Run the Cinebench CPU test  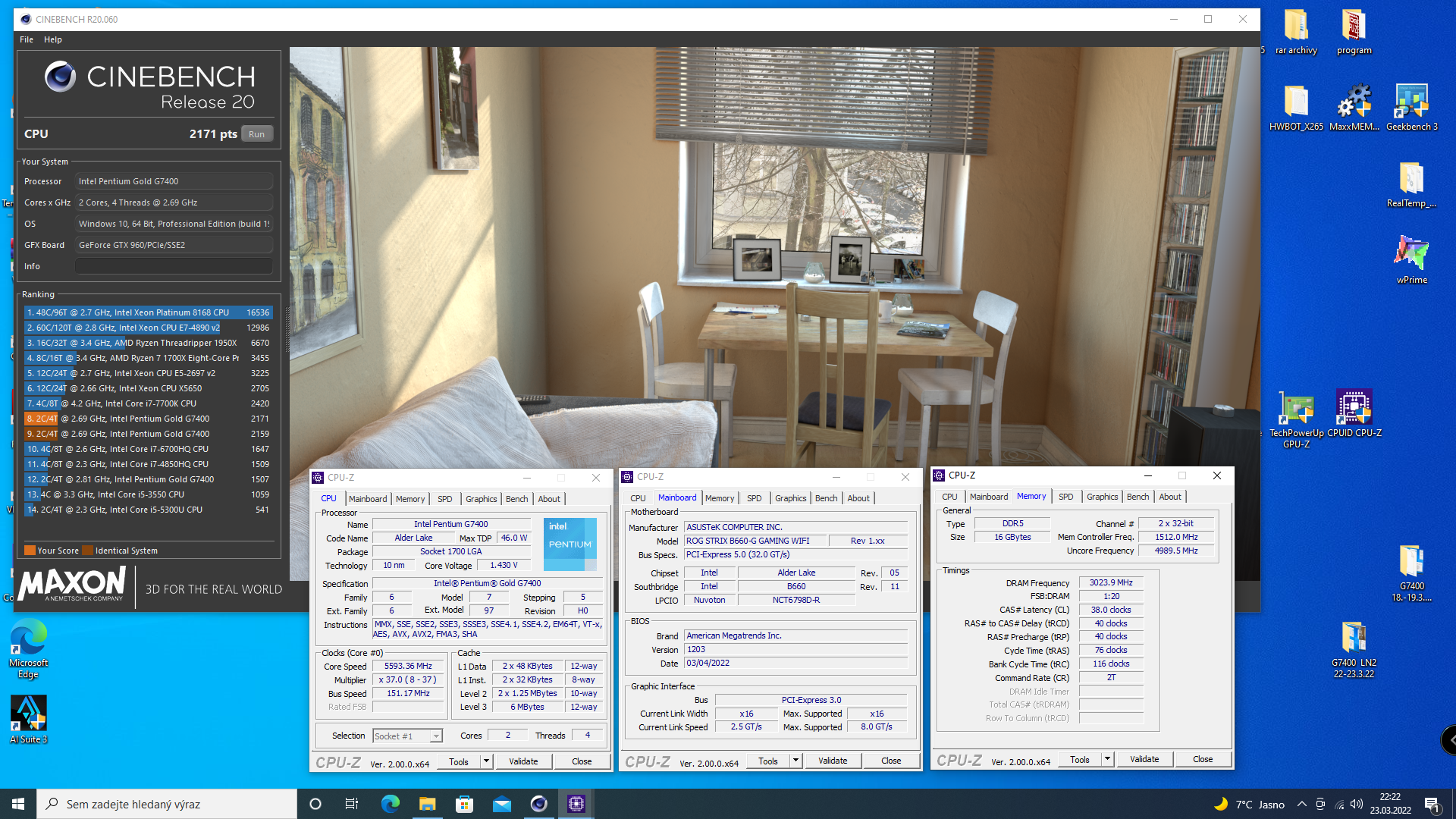[x=257, y=134]
